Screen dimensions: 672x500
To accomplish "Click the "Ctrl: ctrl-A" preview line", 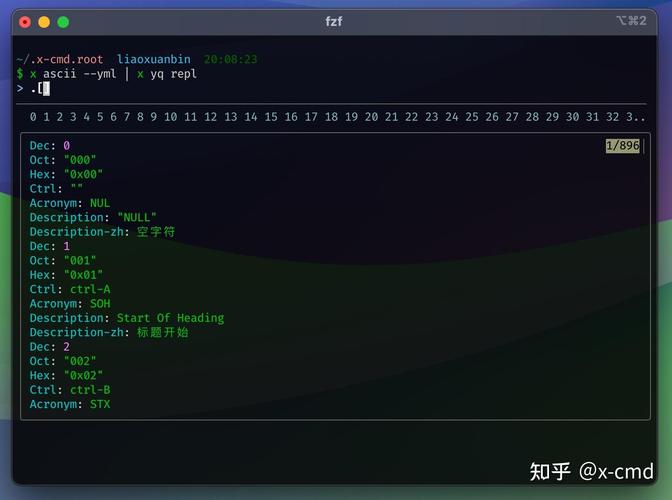I will (x=70, y=289).
